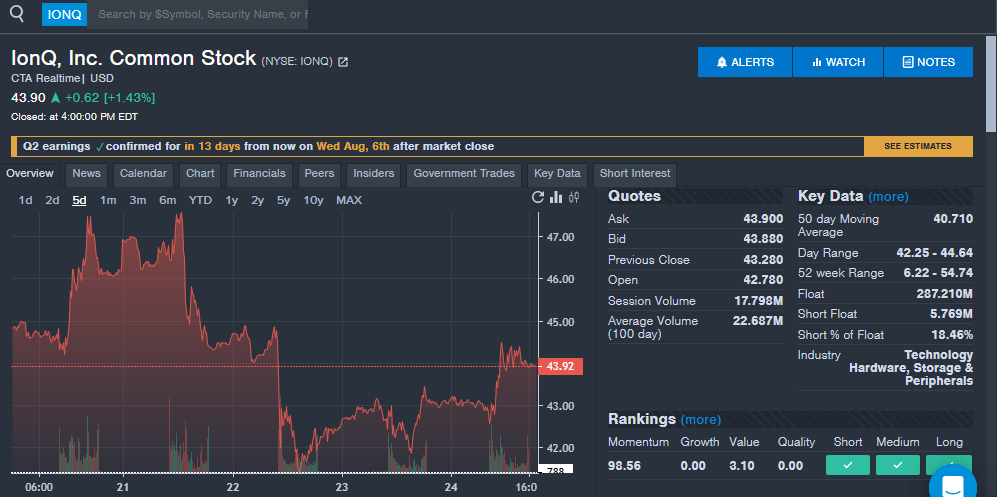The width and height of the screenshot is (997, 497).
Task: Set chart range to 6m
Action: (x=168, y=200)
